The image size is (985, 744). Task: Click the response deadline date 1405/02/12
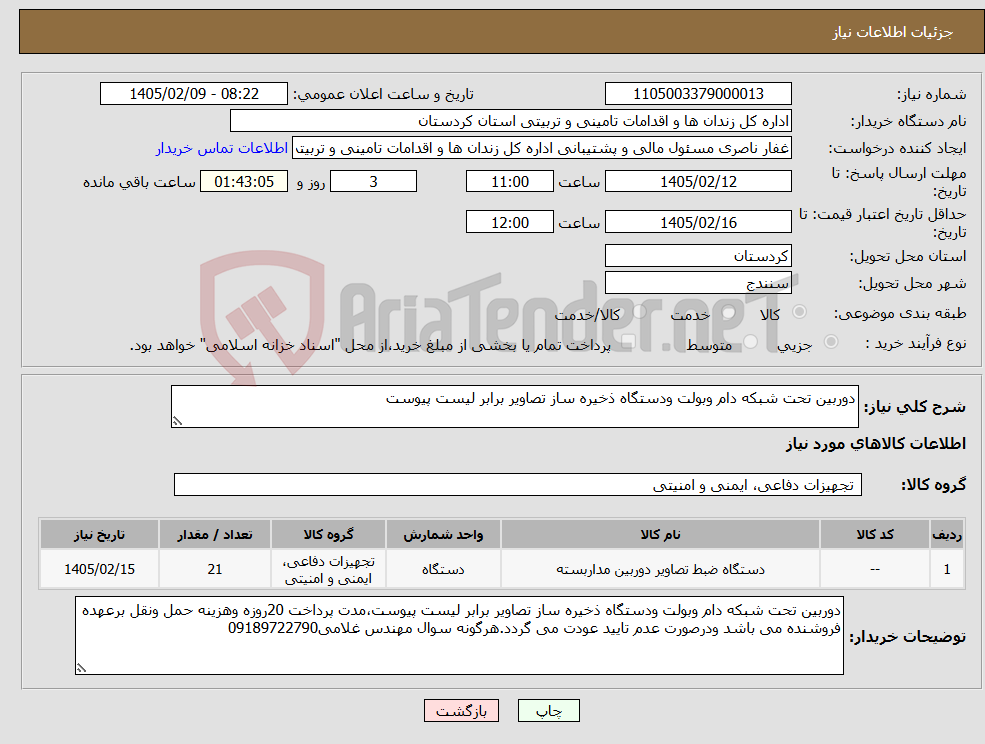point(698,182)
